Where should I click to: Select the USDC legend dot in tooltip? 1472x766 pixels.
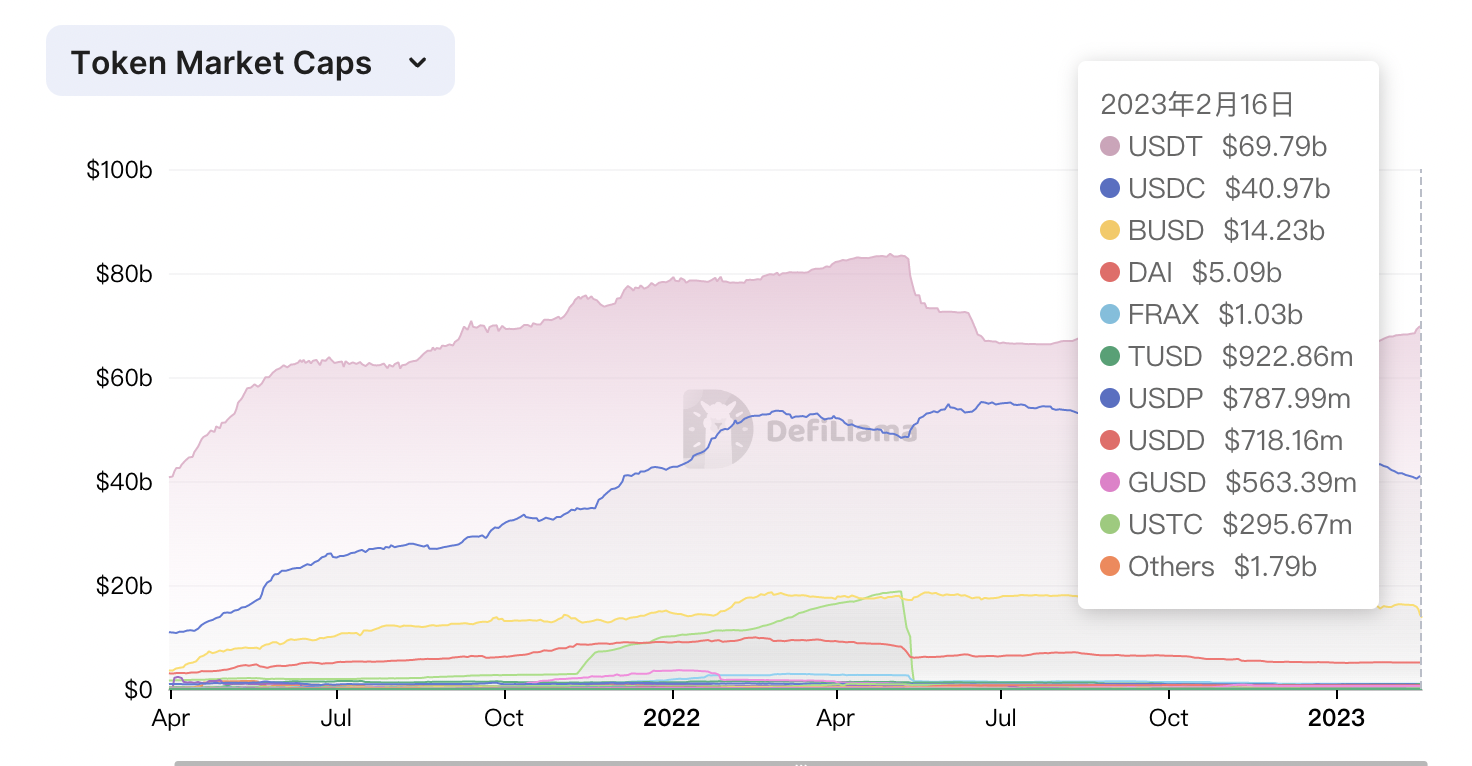pos(1109,189)
